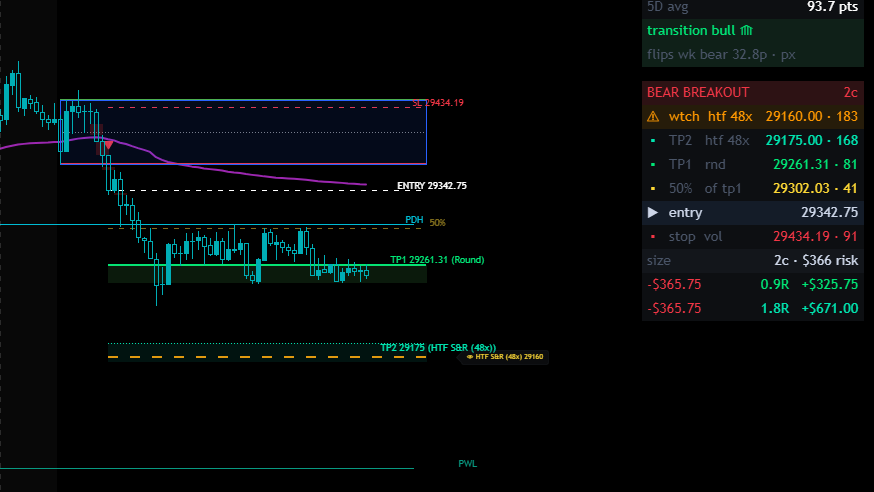Click the eye icon in HTF S&R label

(x=470, y=357)
